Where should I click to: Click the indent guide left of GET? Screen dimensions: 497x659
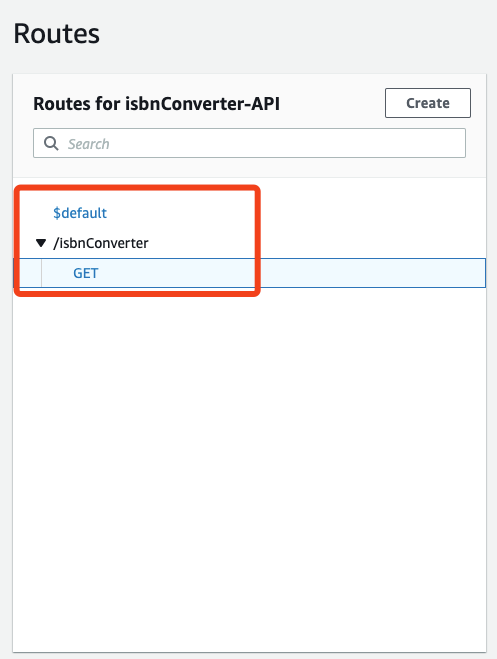[x=42, y=273]
